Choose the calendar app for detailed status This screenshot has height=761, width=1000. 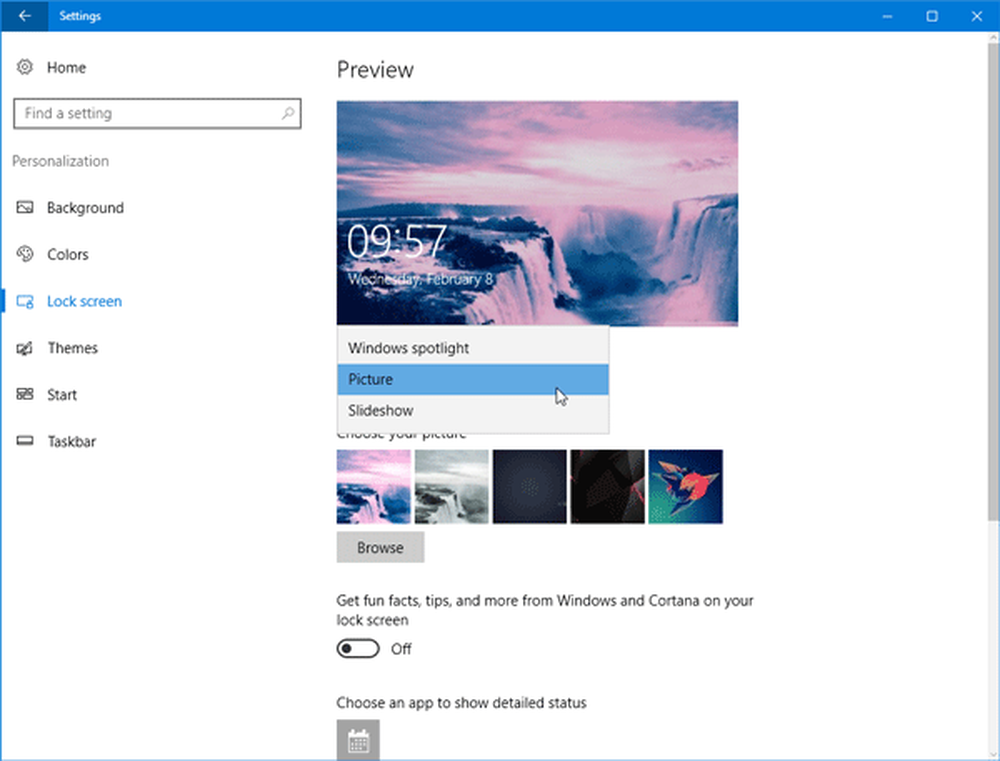[358, 740]
